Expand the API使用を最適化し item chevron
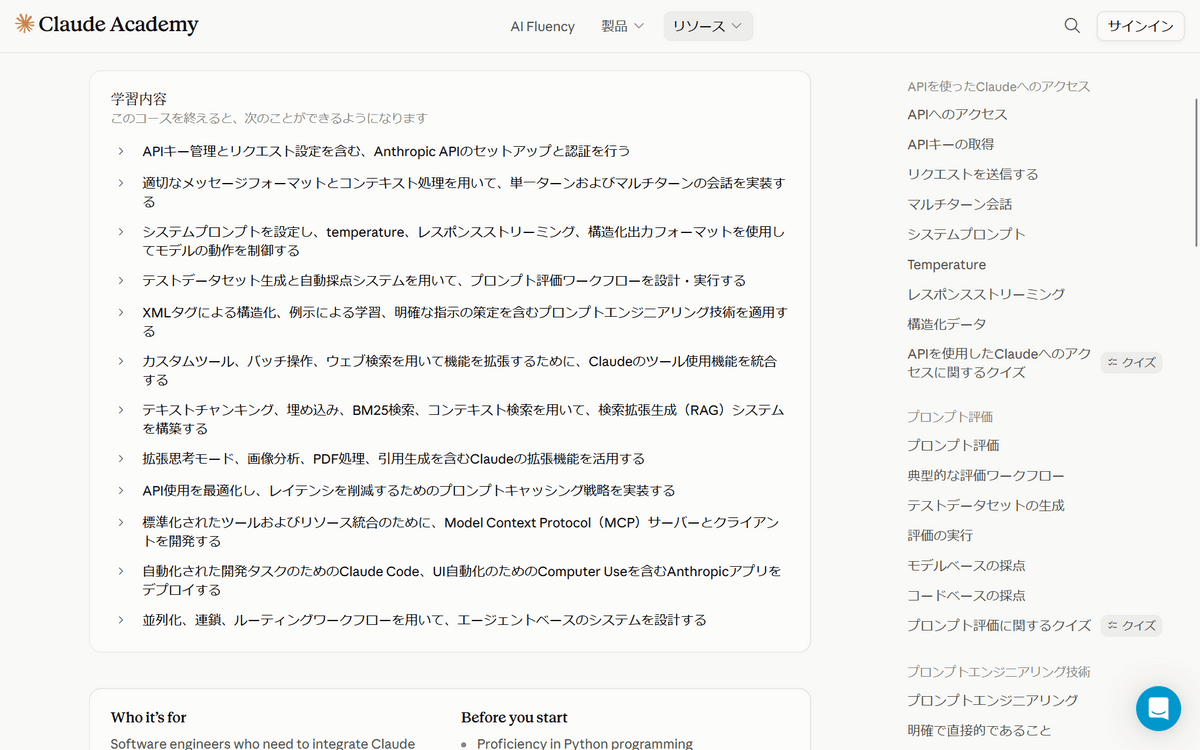The width and height of the screenshot is (1200, 750). point(120,490)
